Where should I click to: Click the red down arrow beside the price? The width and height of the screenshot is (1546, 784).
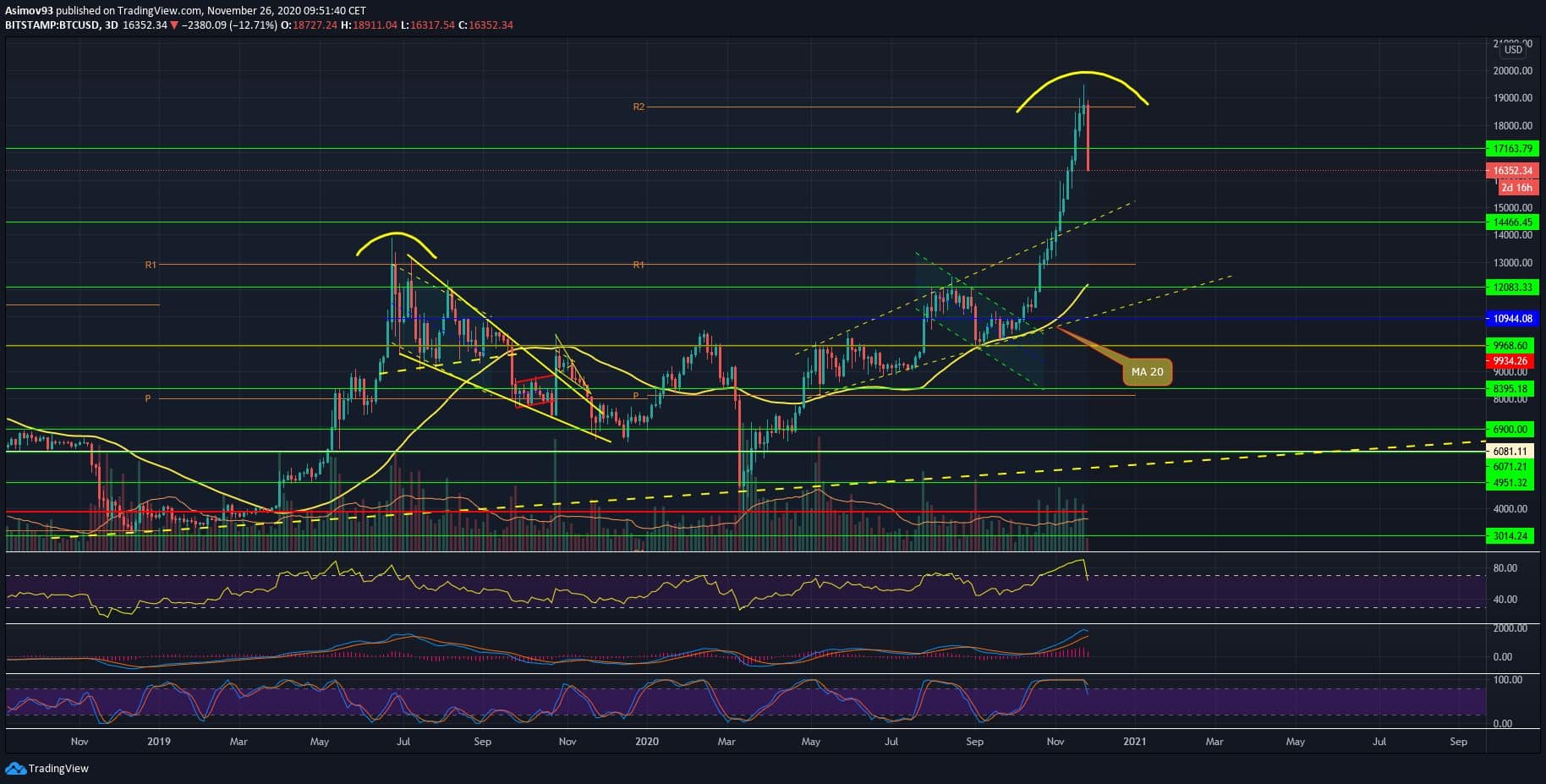pos(174,25)
